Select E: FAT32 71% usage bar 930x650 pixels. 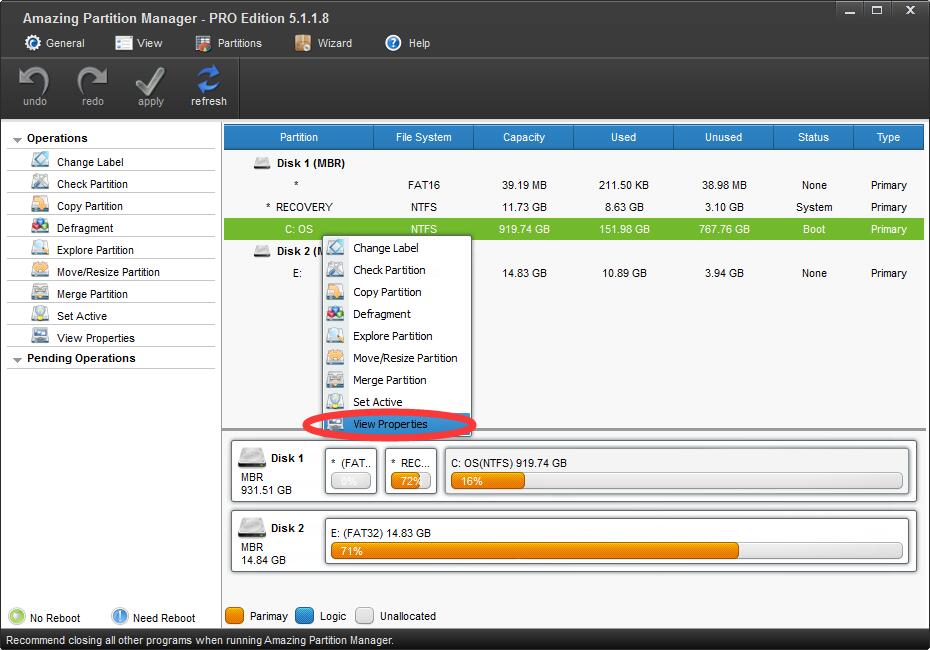pyautogui.click(x=617, y=551)
